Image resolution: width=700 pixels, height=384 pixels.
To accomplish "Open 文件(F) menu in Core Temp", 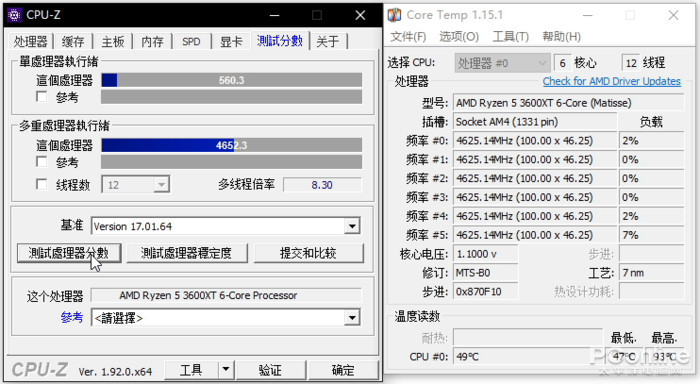I will click(x=408, y=37).
